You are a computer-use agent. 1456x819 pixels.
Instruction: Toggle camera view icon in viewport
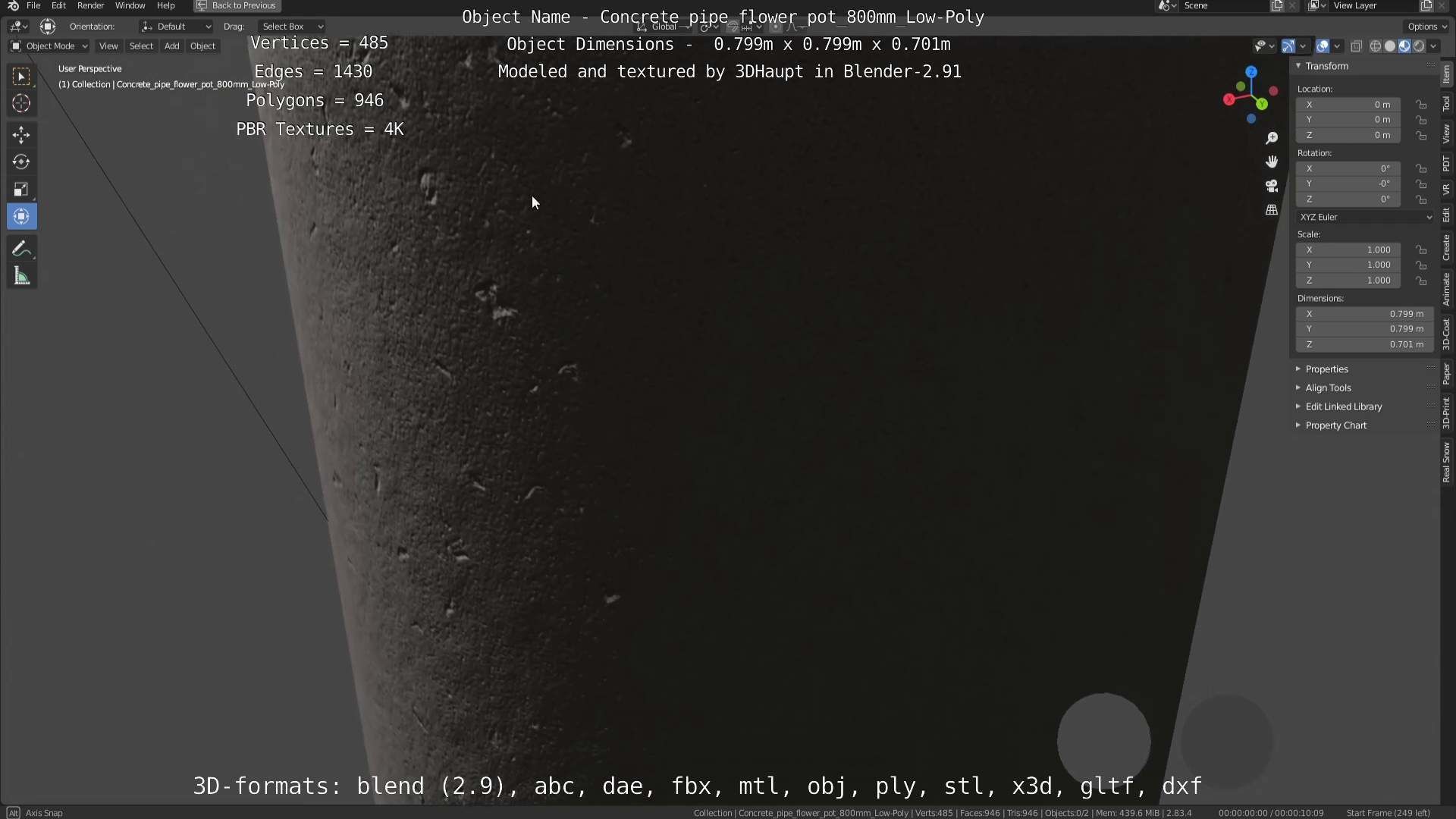coord(1272,186)
